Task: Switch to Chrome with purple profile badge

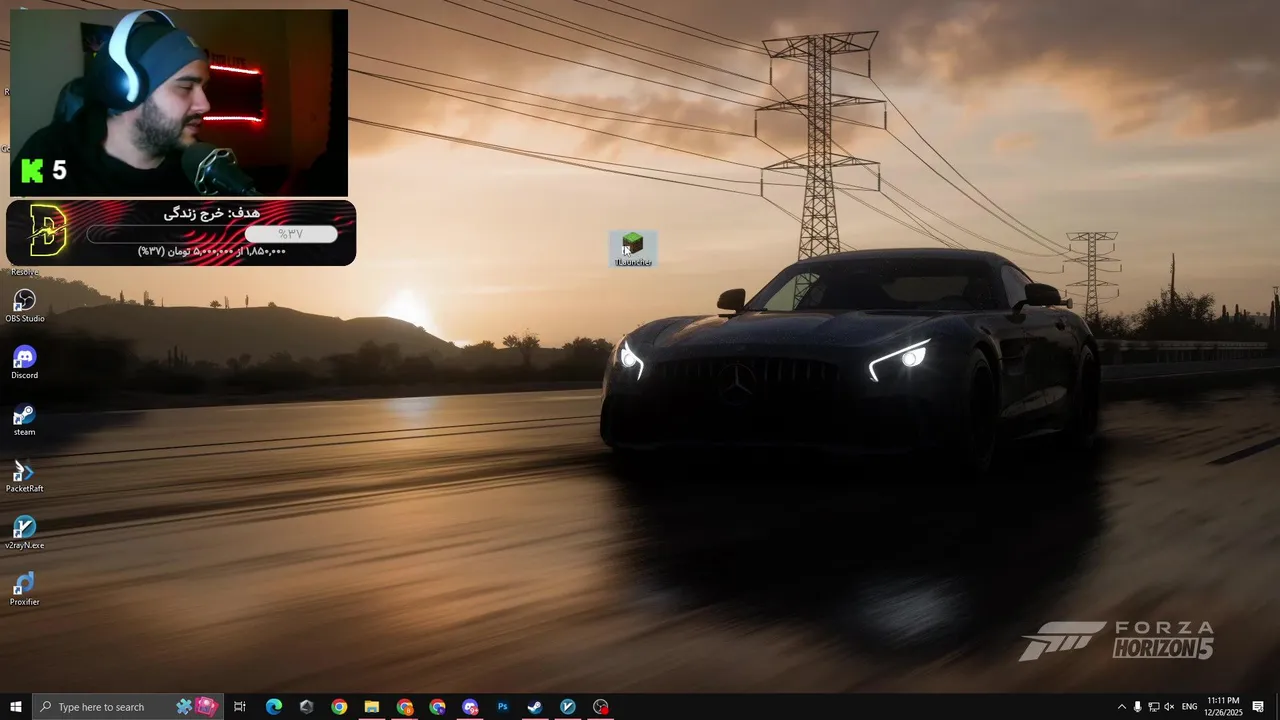Action: click(x=437, y=707)
